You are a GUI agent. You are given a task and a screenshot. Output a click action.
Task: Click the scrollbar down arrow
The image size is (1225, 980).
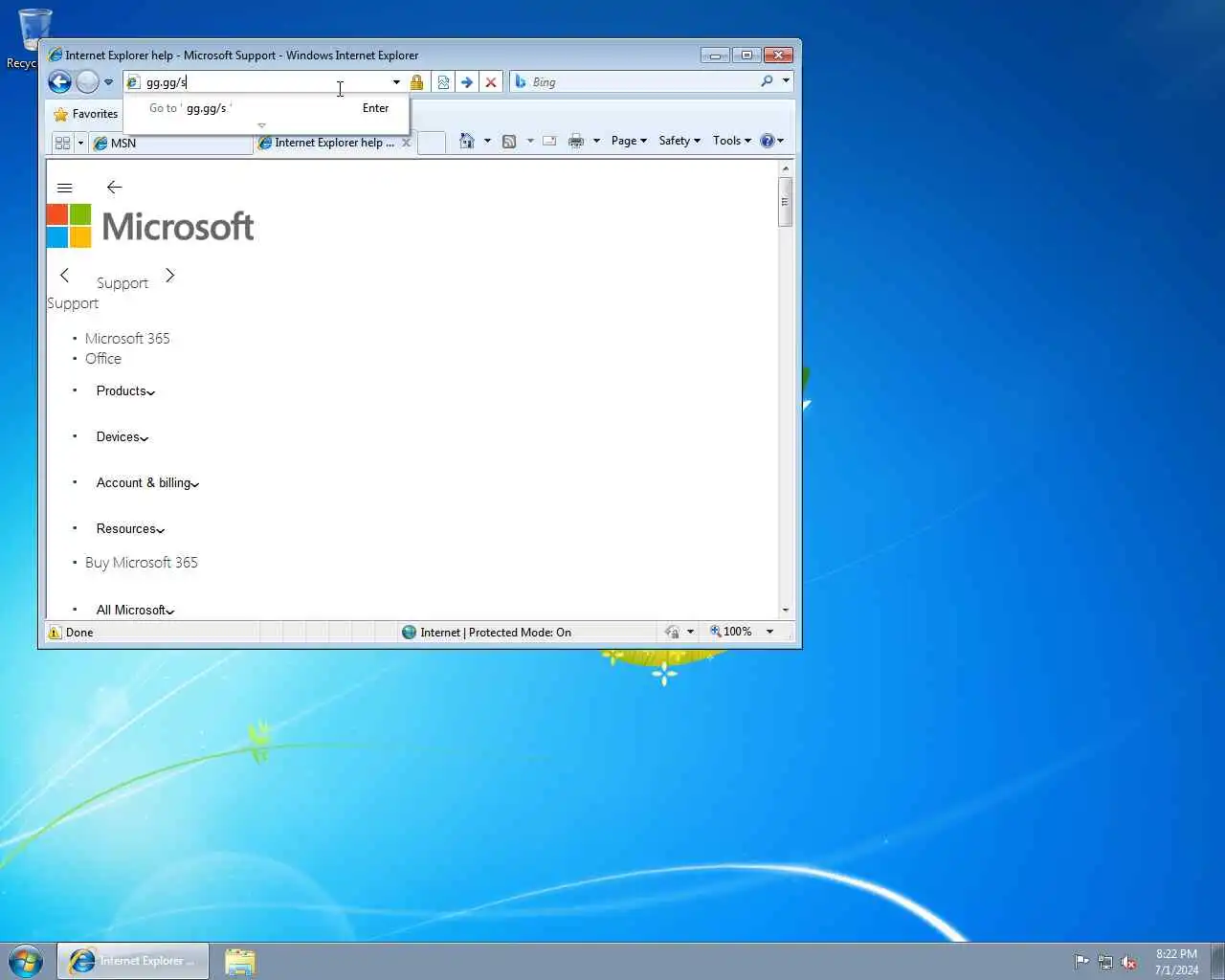786,610
